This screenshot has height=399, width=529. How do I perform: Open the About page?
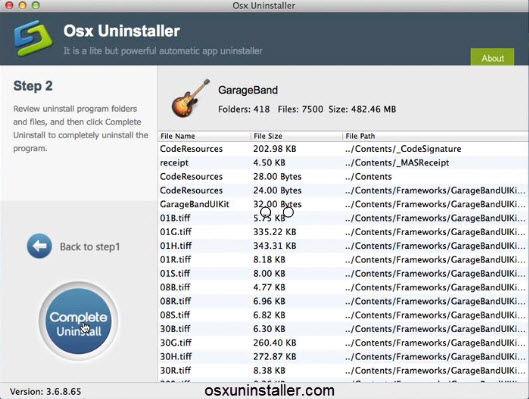tap(492, 56)
